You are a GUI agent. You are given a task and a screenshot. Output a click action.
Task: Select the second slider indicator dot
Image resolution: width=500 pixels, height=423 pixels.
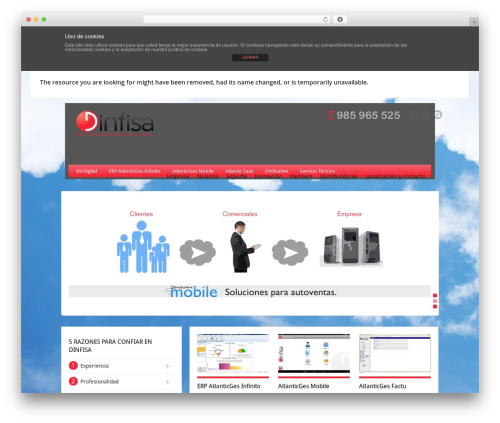pos(435,301)
